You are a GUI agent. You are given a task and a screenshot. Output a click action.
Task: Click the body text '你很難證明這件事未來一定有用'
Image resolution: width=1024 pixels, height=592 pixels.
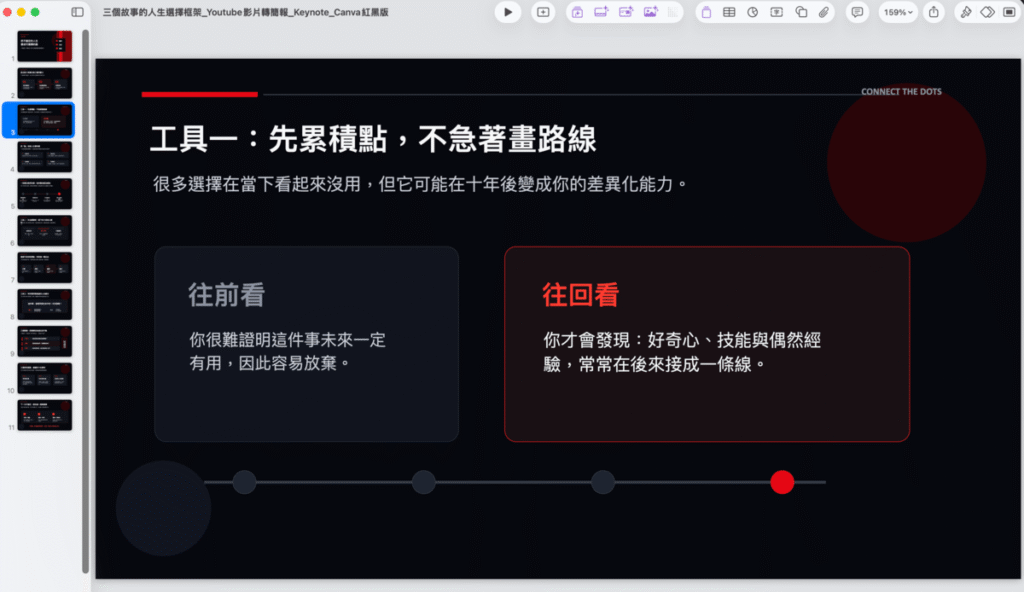tap(287, 352)
